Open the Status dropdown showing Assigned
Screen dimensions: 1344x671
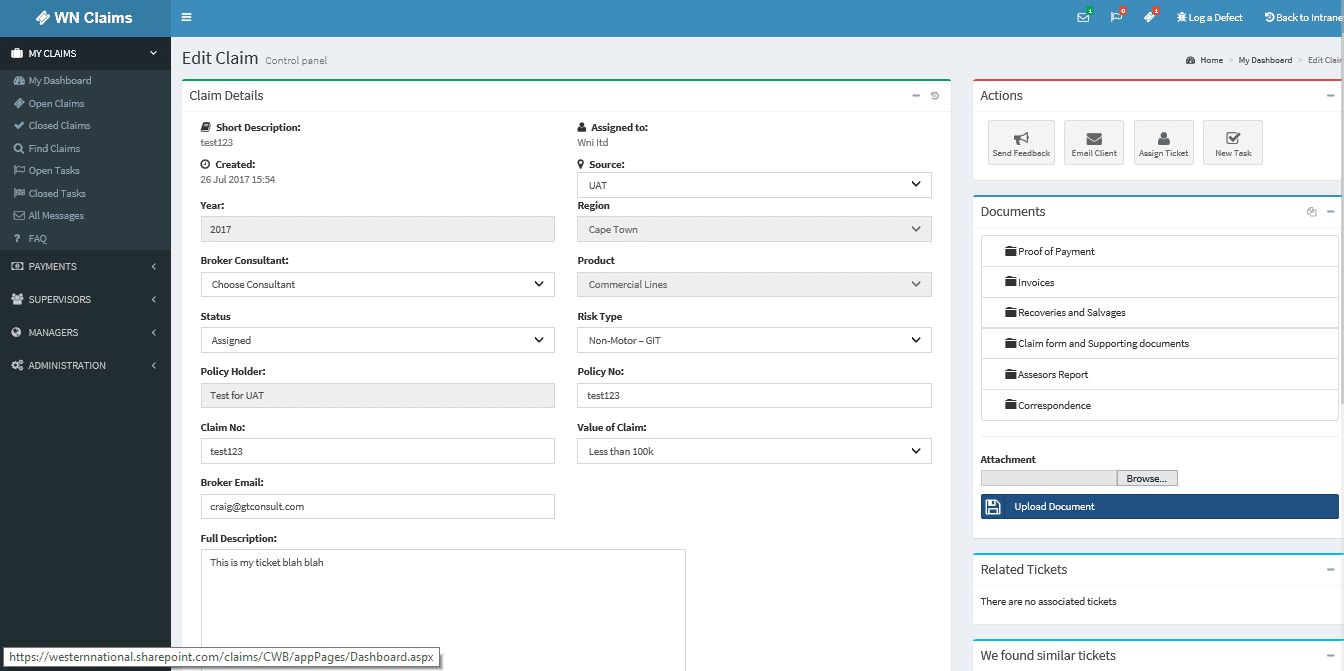click(377, 340)
